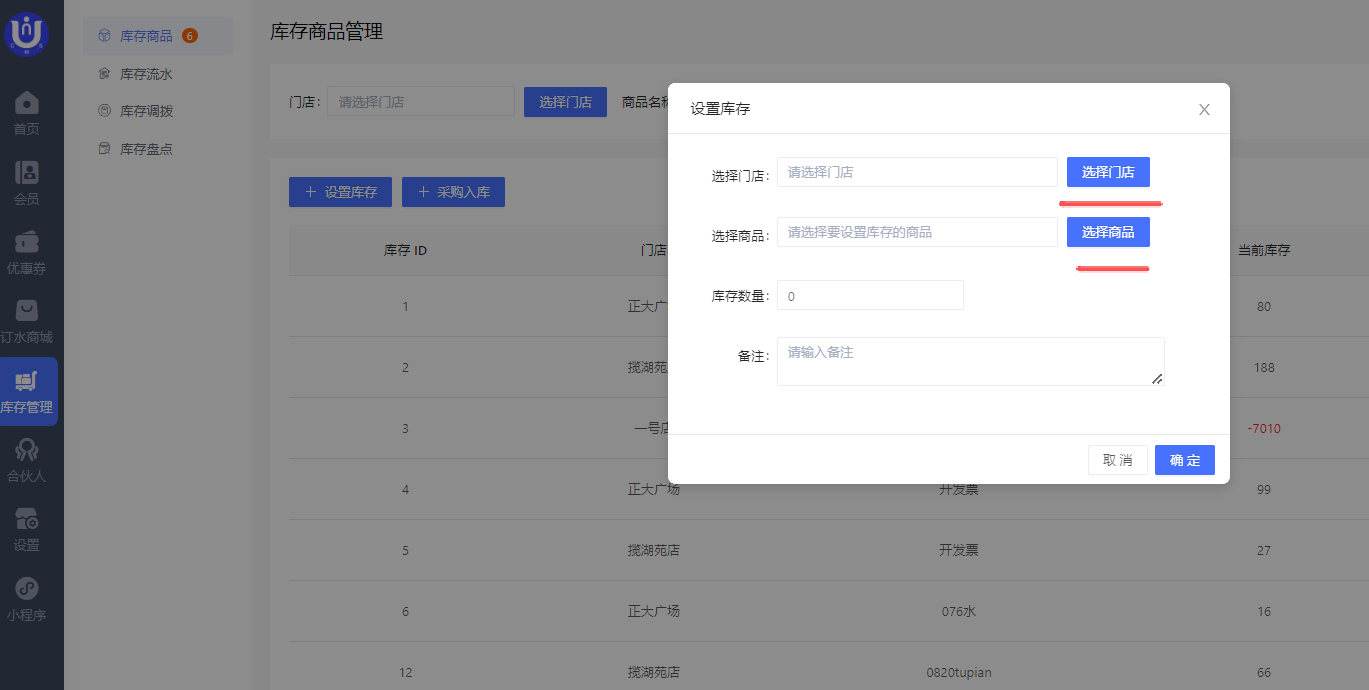This screenshot has width=1369, height=690.
Task: Click the 选择商品 text input in dialog
Action: 916,232
